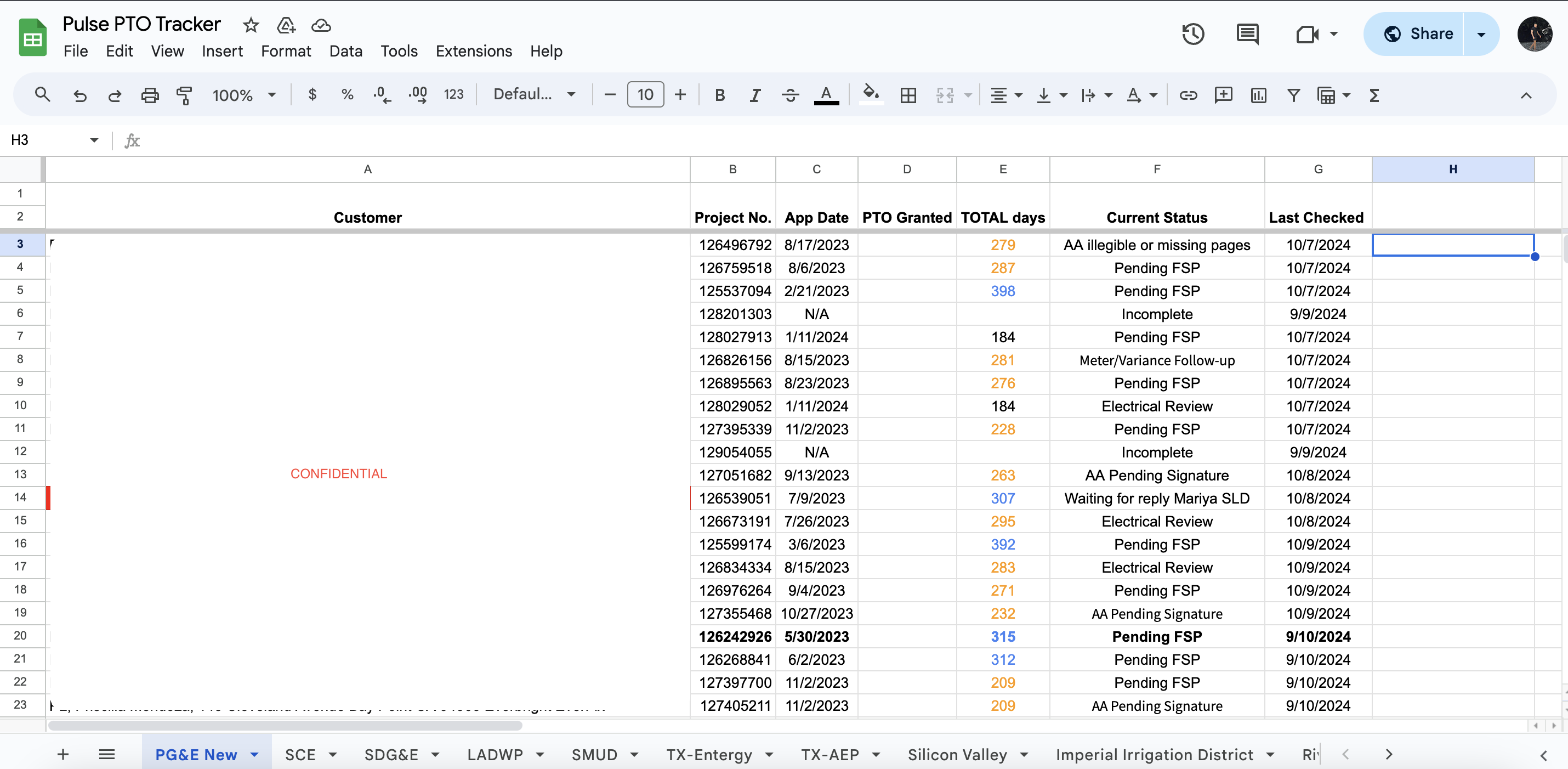The height and width of the screenshot is (769, 1568).
Task: Select column F header
Action: tap(1156, 169)
